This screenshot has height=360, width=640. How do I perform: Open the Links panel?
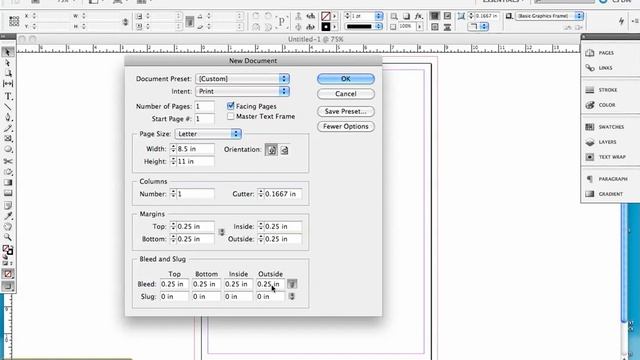[x=599, y=68]
